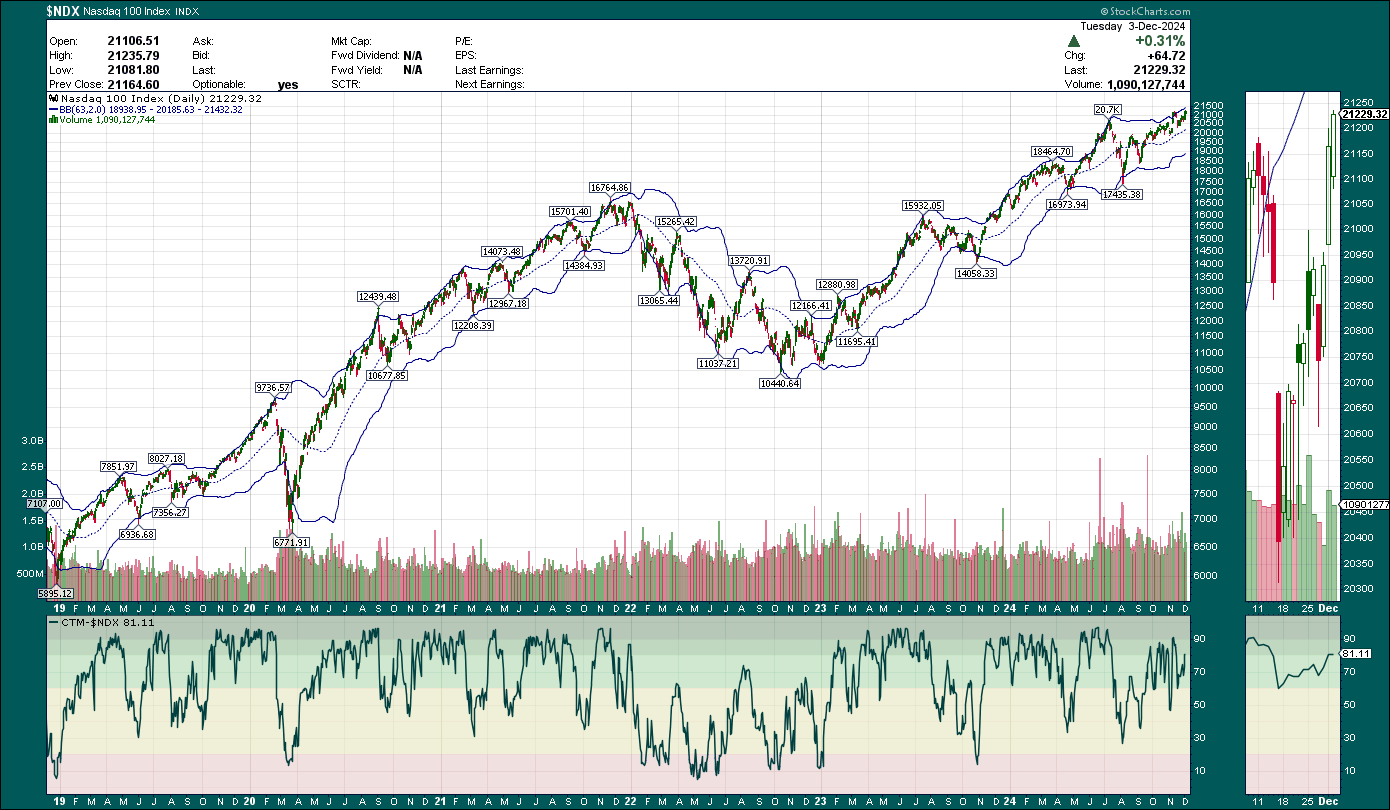Click the Optionable value 'yes'
The image size is (1390, 810).
[288, 85]
